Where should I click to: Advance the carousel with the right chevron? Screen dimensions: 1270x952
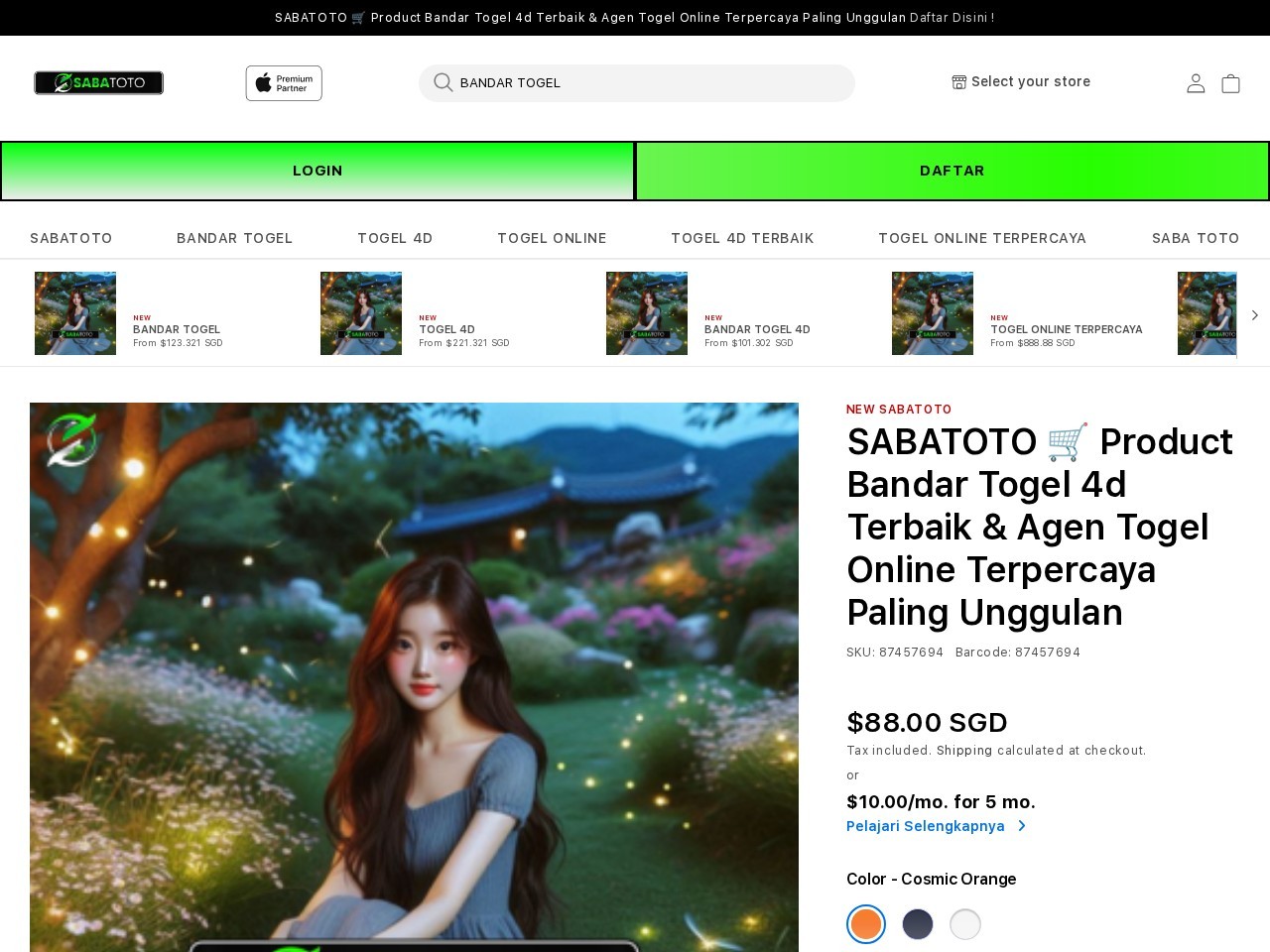pos(1254,314)
